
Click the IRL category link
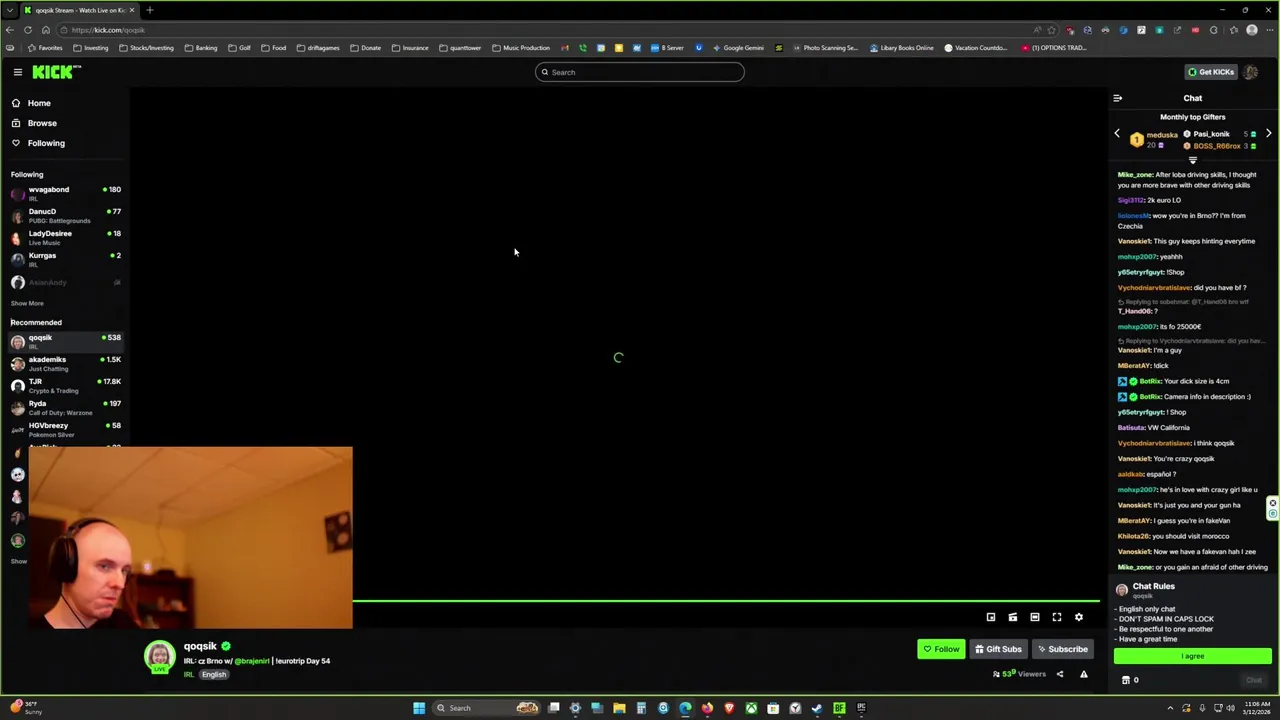[x=188, y=674]
